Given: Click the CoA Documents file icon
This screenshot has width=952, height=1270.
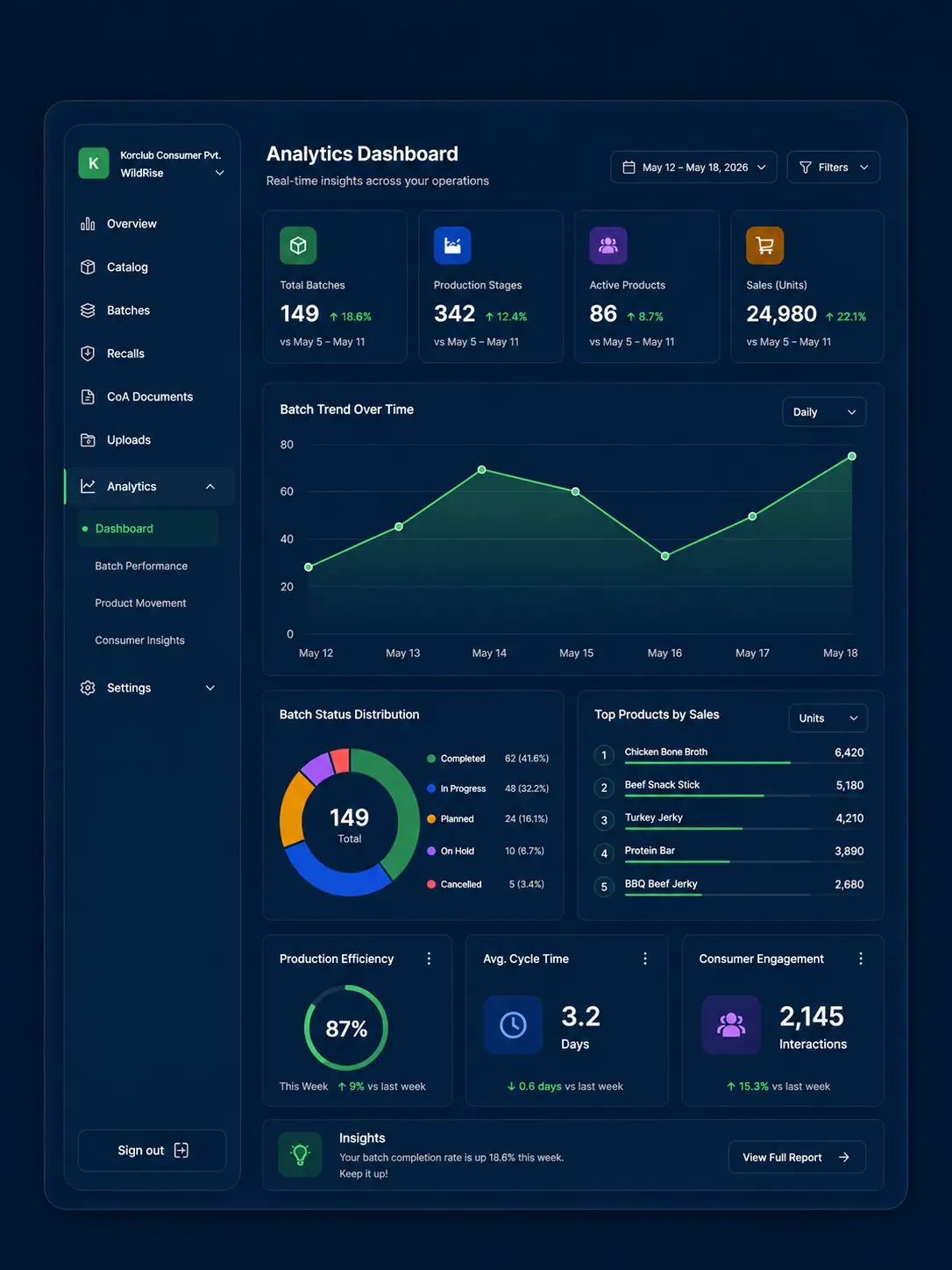Looking at the screenshot, I should click(88, 396).
